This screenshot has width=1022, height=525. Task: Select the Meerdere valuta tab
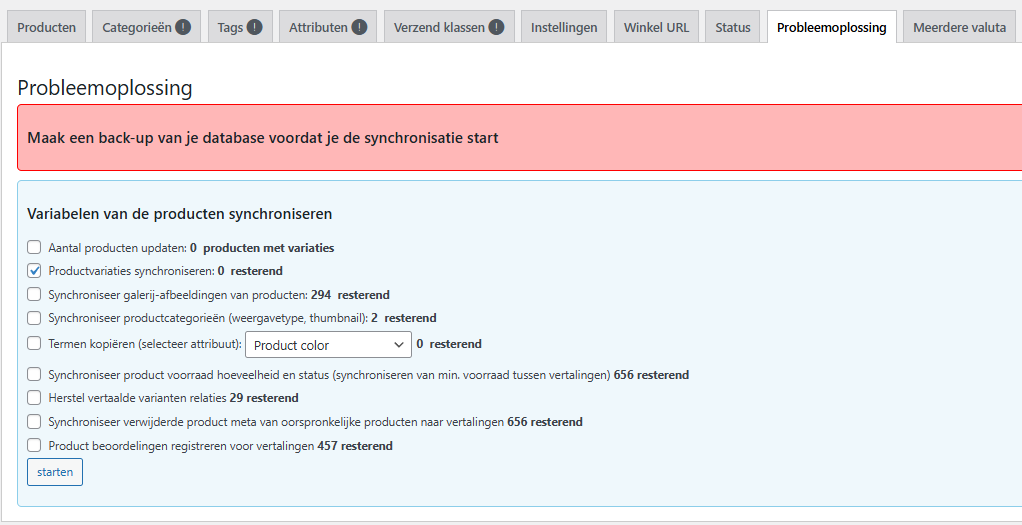click(x=959, y=27)
